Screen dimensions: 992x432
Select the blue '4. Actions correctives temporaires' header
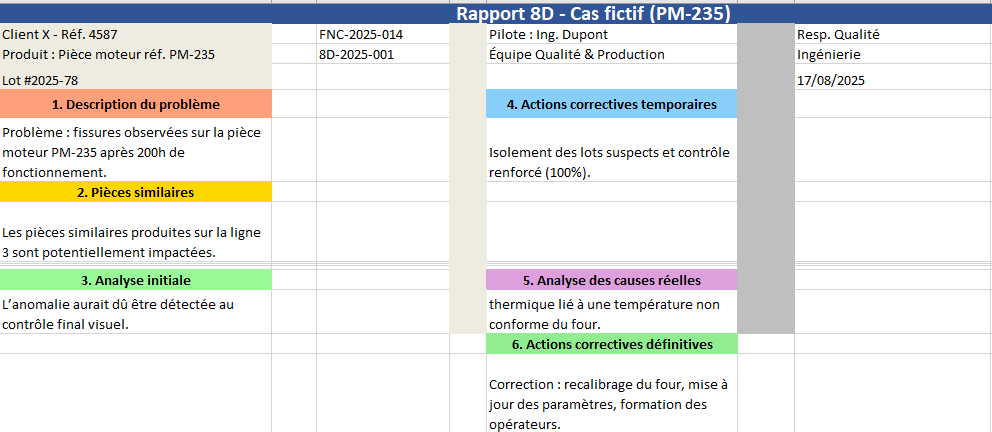(x=611, y=104)
